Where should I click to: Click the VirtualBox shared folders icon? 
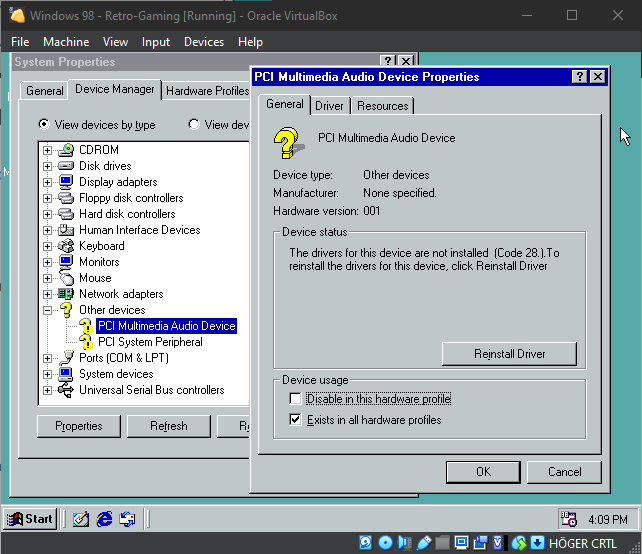click(442, 543)
